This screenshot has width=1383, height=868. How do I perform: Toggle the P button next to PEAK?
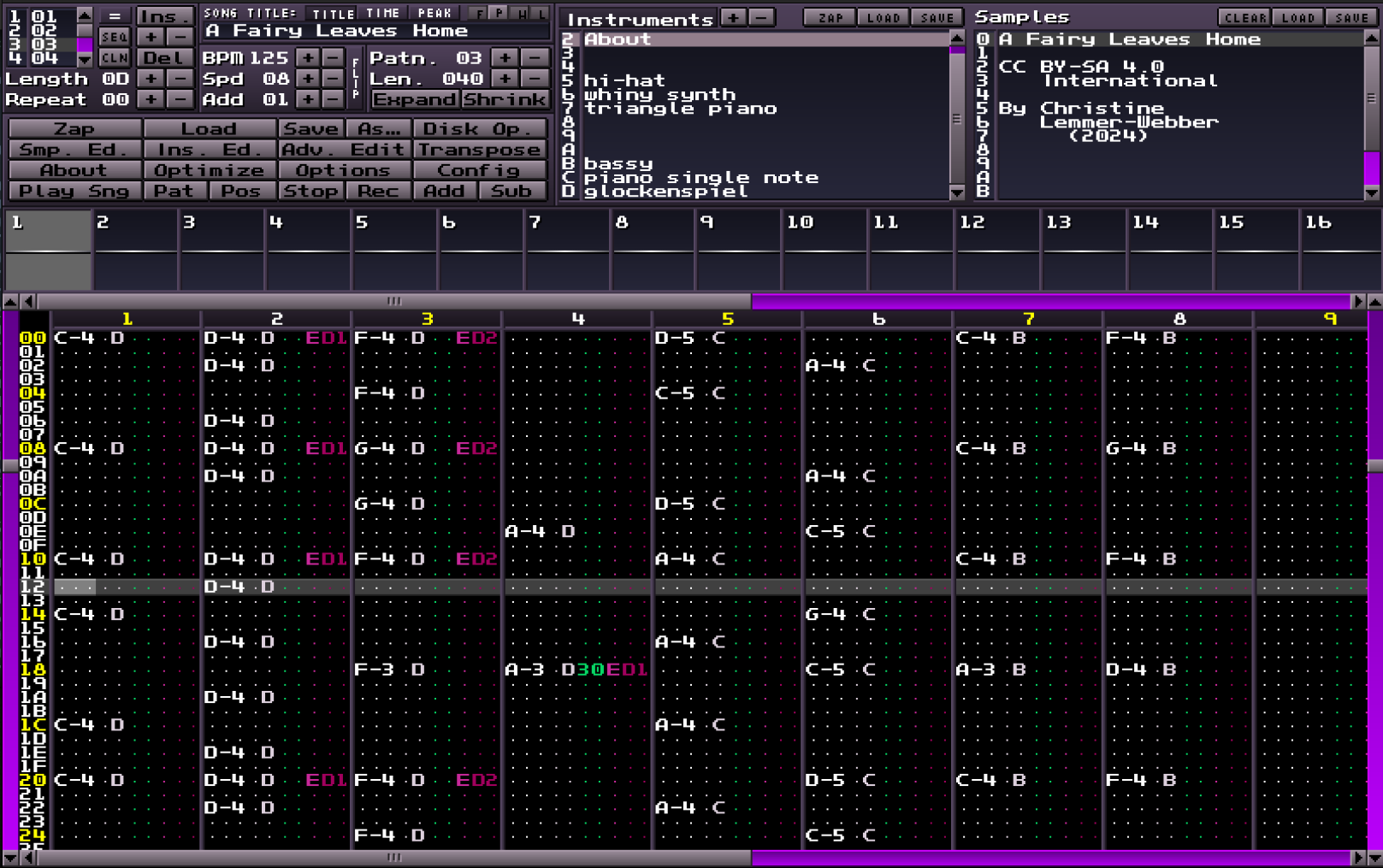click(x=499, y=13)
